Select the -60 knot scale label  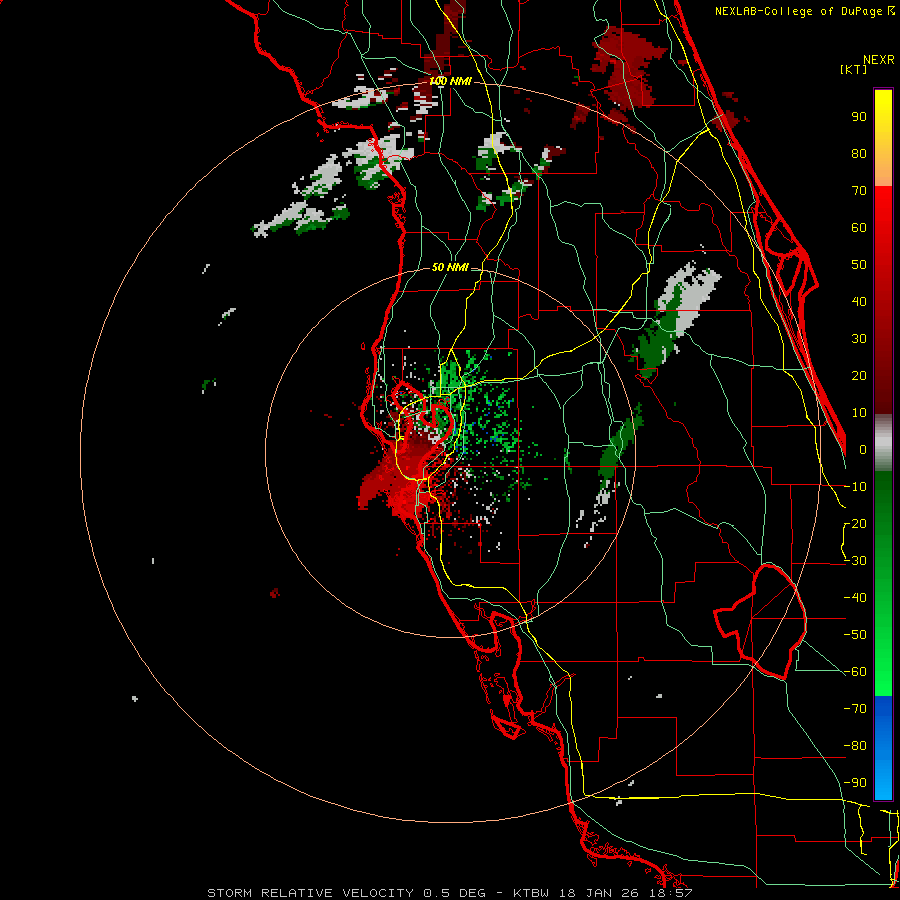855,672
